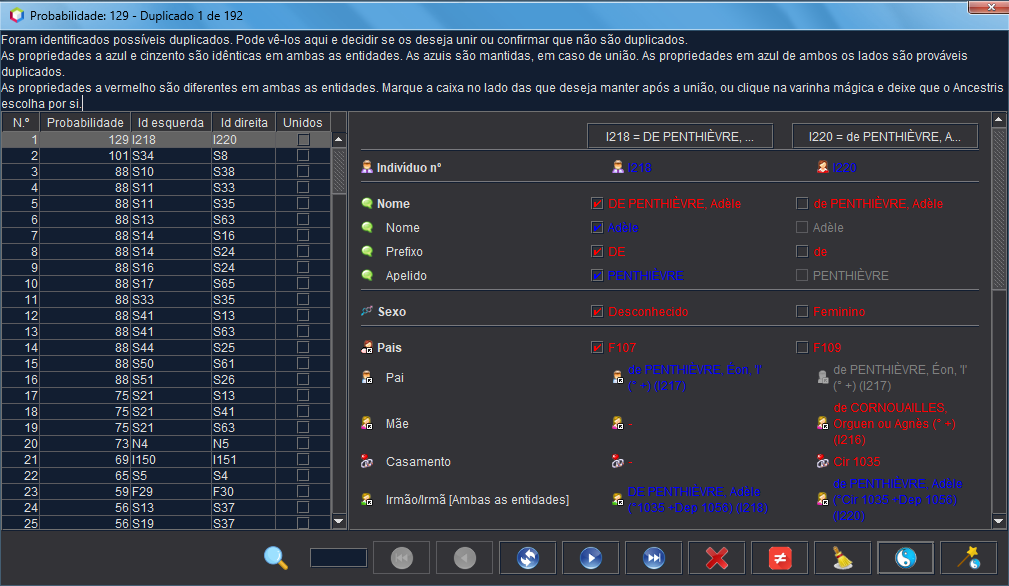Screen dimensions: 1009x586
Task: Uncheck the left DE PENTHIÈVRE, Adèle name checkbox
Action: pyautogui.click(x=598, y=204)
